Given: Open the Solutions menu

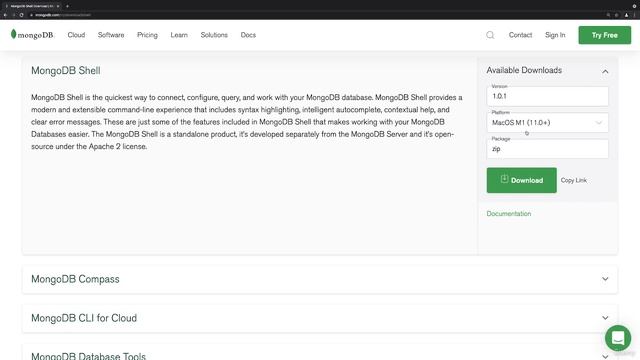Looking at the screenshot, I should coord(214,35).
